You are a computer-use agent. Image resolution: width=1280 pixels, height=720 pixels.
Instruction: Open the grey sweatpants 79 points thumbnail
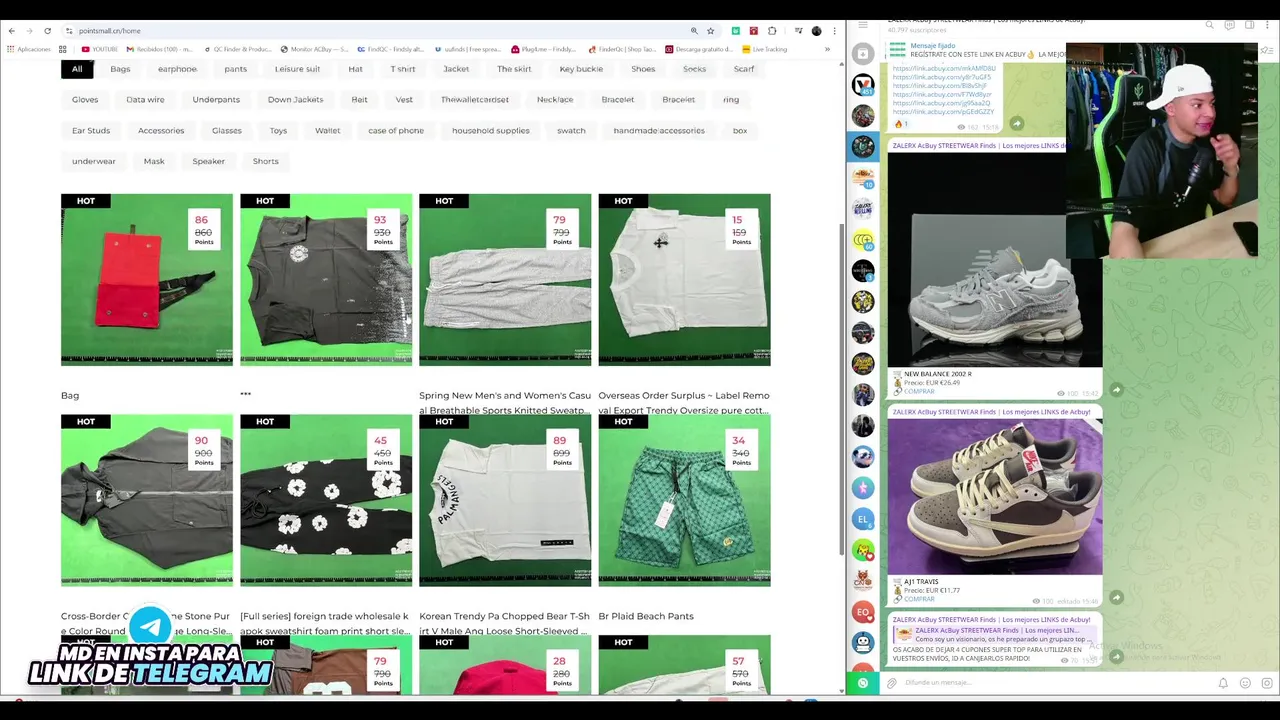[x=505, y=280]
